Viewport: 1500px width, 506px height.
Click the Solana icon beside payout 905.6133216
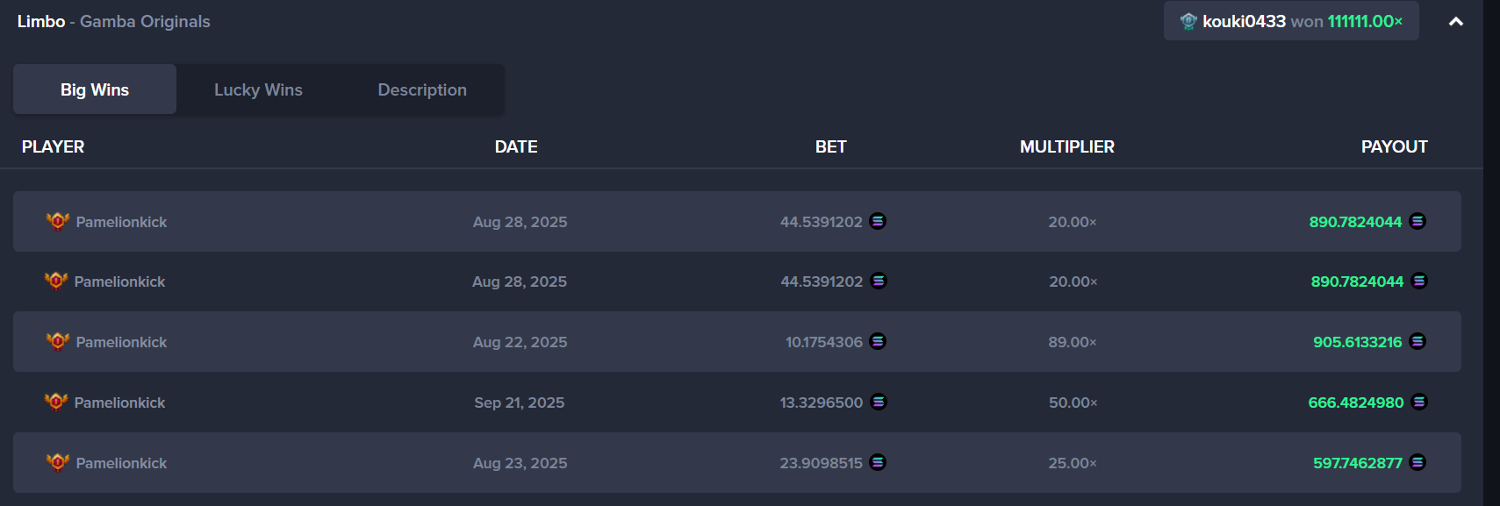[1417, 341]
